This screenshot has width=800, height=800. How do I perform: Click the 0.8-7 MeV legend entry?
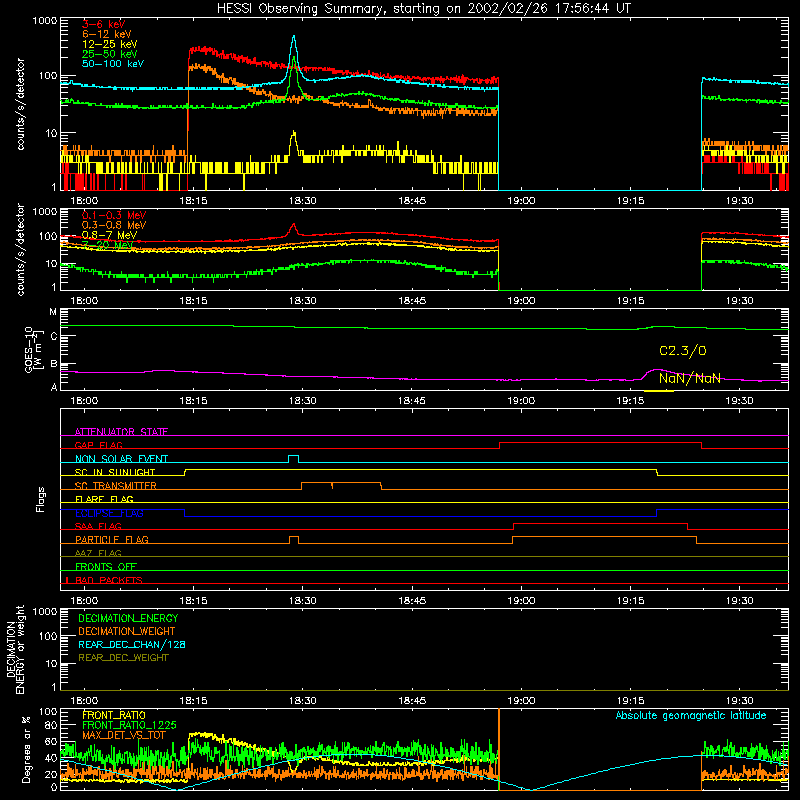point(109,235)
